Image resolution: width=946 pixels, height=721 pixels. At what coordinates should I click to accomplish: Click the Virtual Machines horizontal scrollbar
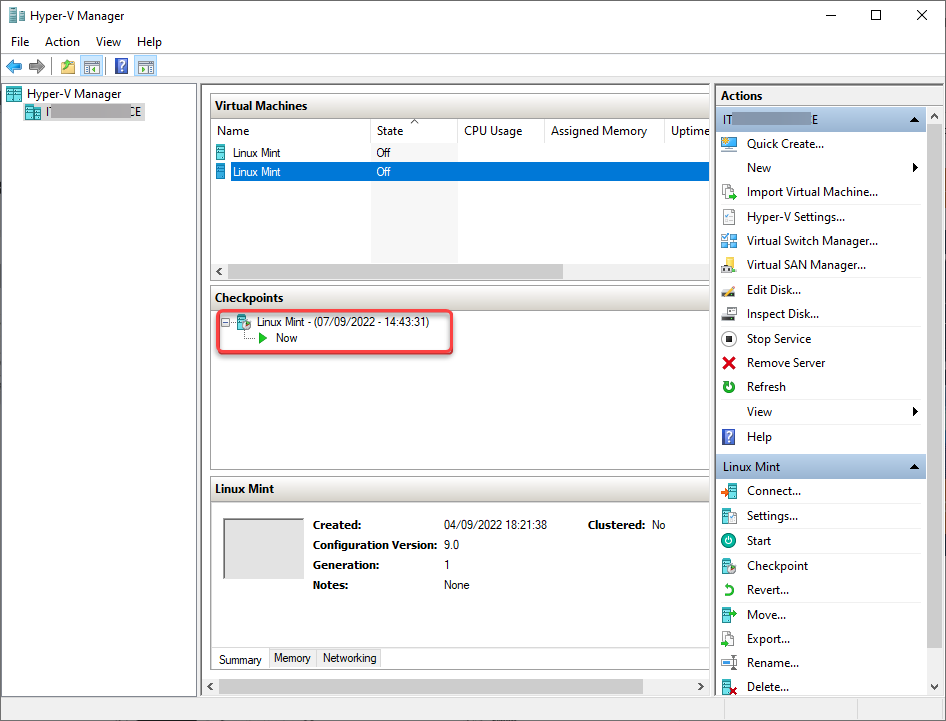395,272
